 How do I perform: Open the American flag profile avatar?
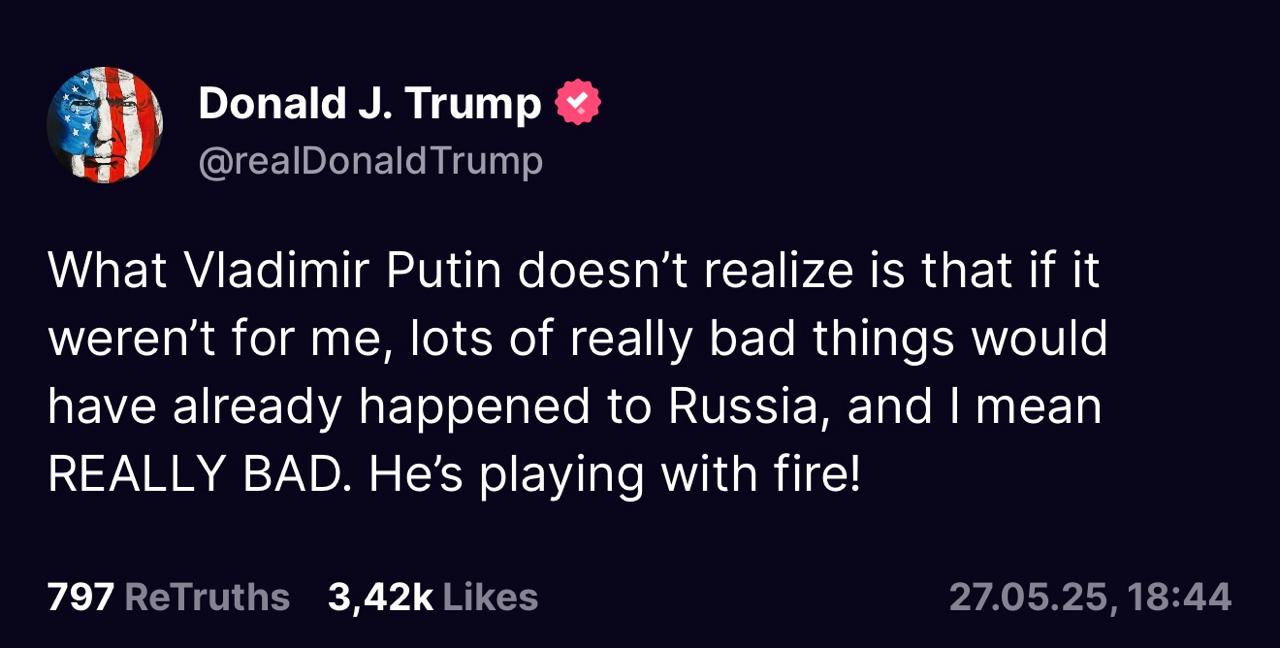click(105, 125)
